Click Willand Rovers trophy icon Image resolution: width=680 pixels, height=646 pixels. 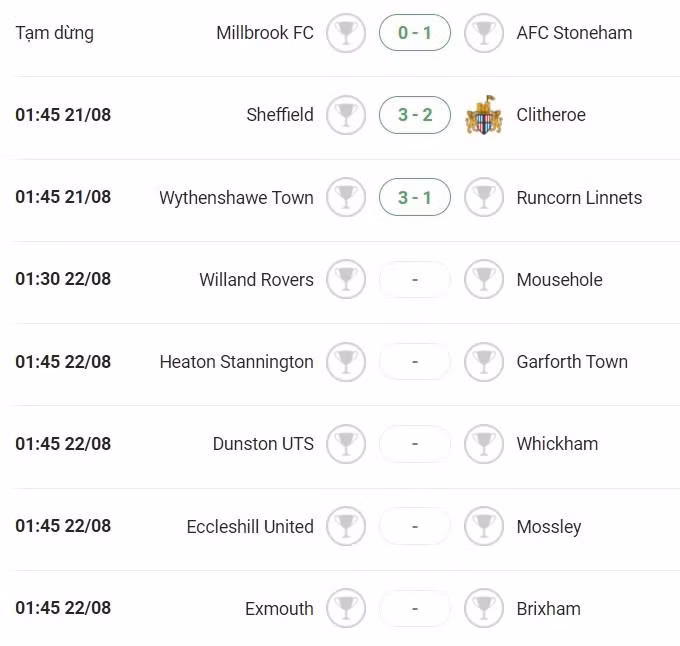tap(346, 280)
